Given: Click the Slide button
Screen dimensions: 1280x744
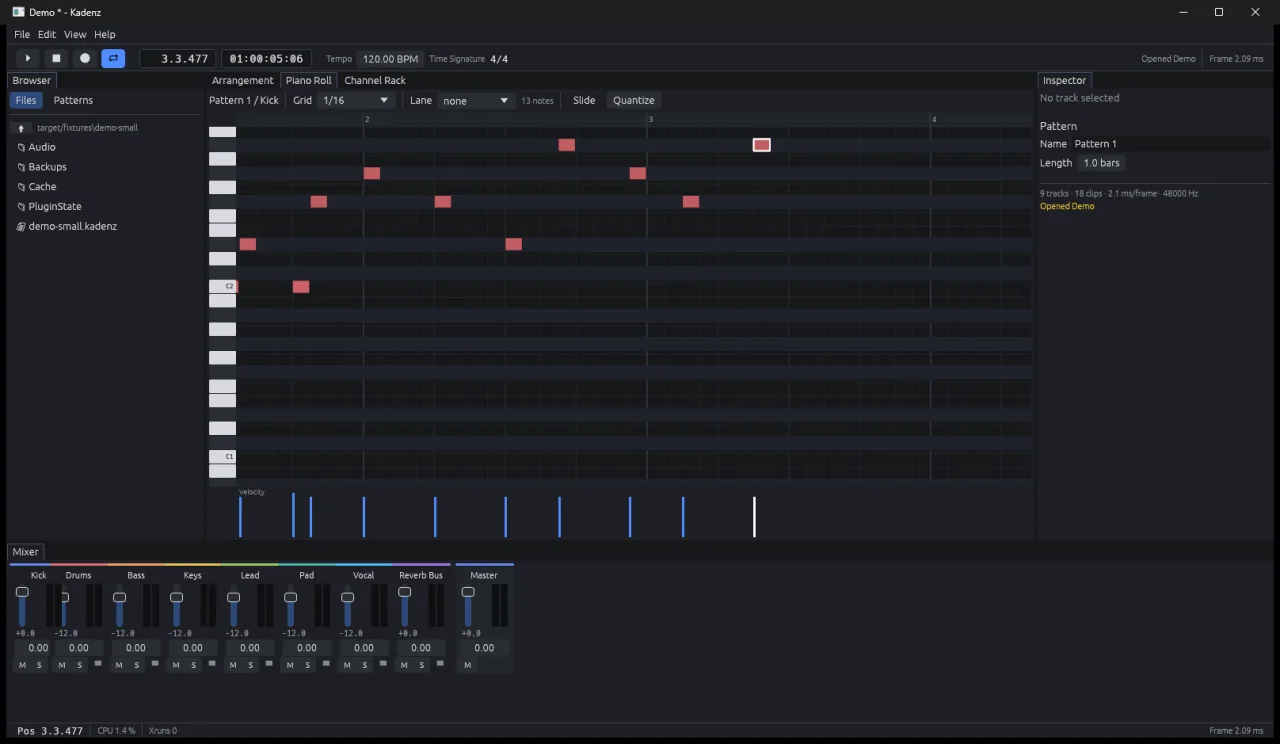Looking at the screenshot, I should [x=584, y=100].
